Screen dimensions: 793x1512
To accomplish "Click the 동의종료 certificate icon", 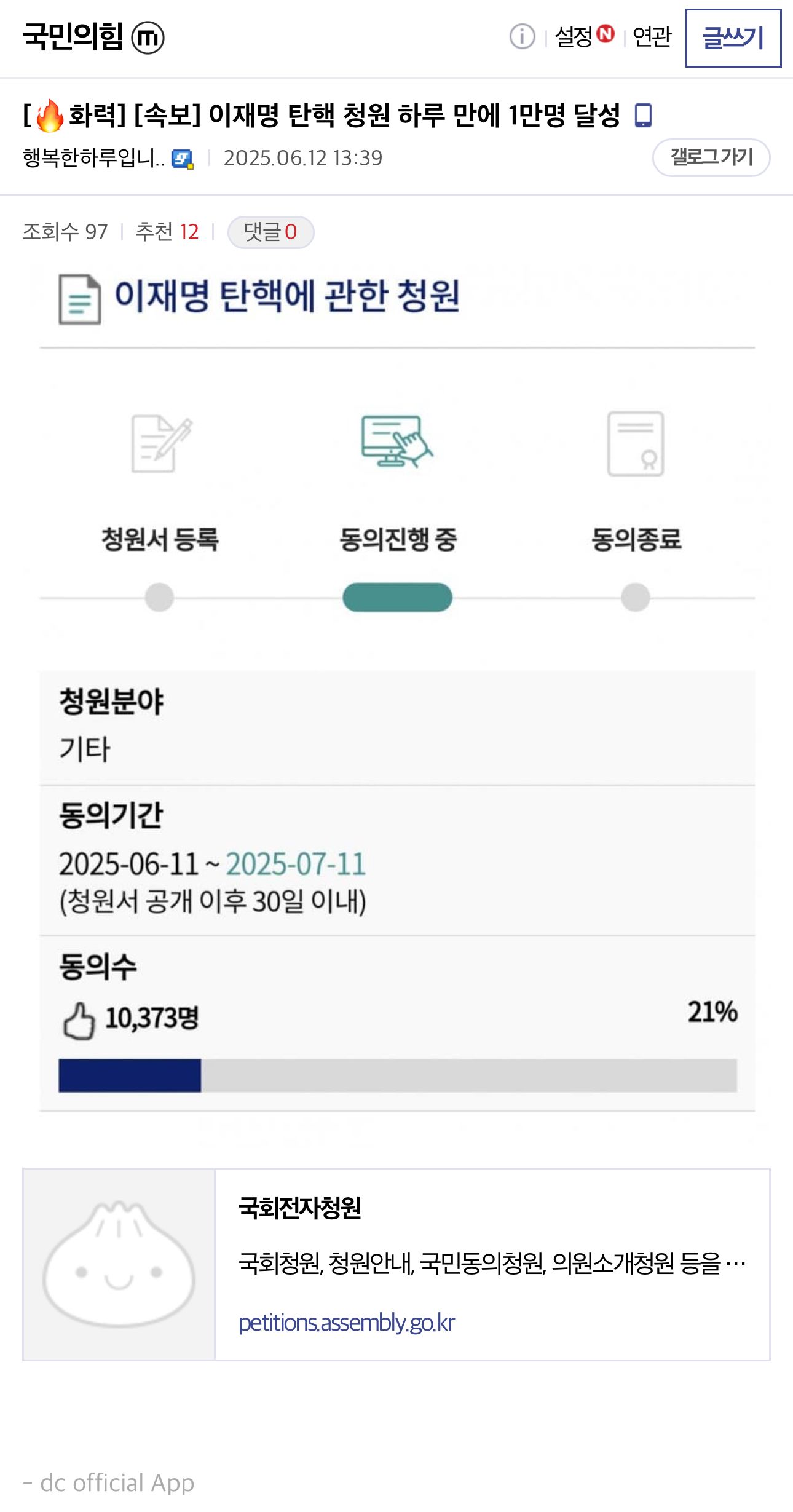I will [x=636, y=443].
